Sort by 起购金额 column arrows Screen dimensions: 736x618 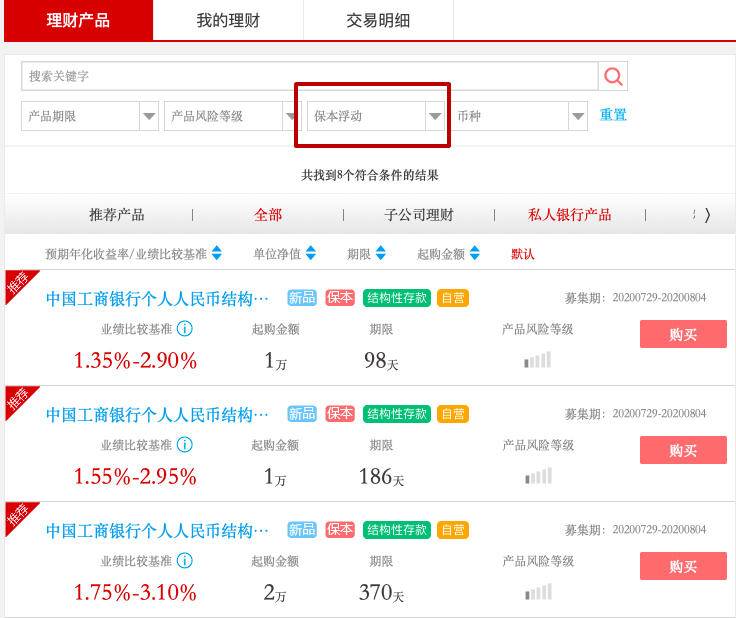[x=475, y=253]
